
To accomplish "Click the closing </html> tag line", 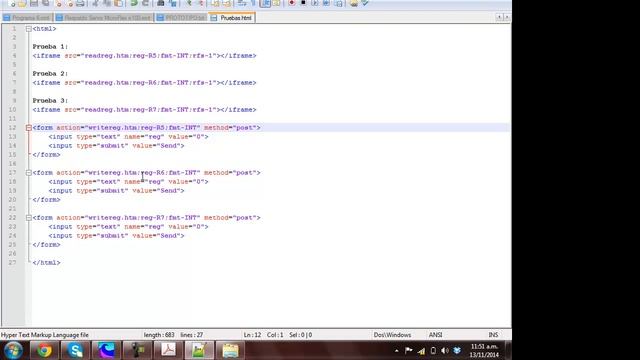I will pos(47,262).
